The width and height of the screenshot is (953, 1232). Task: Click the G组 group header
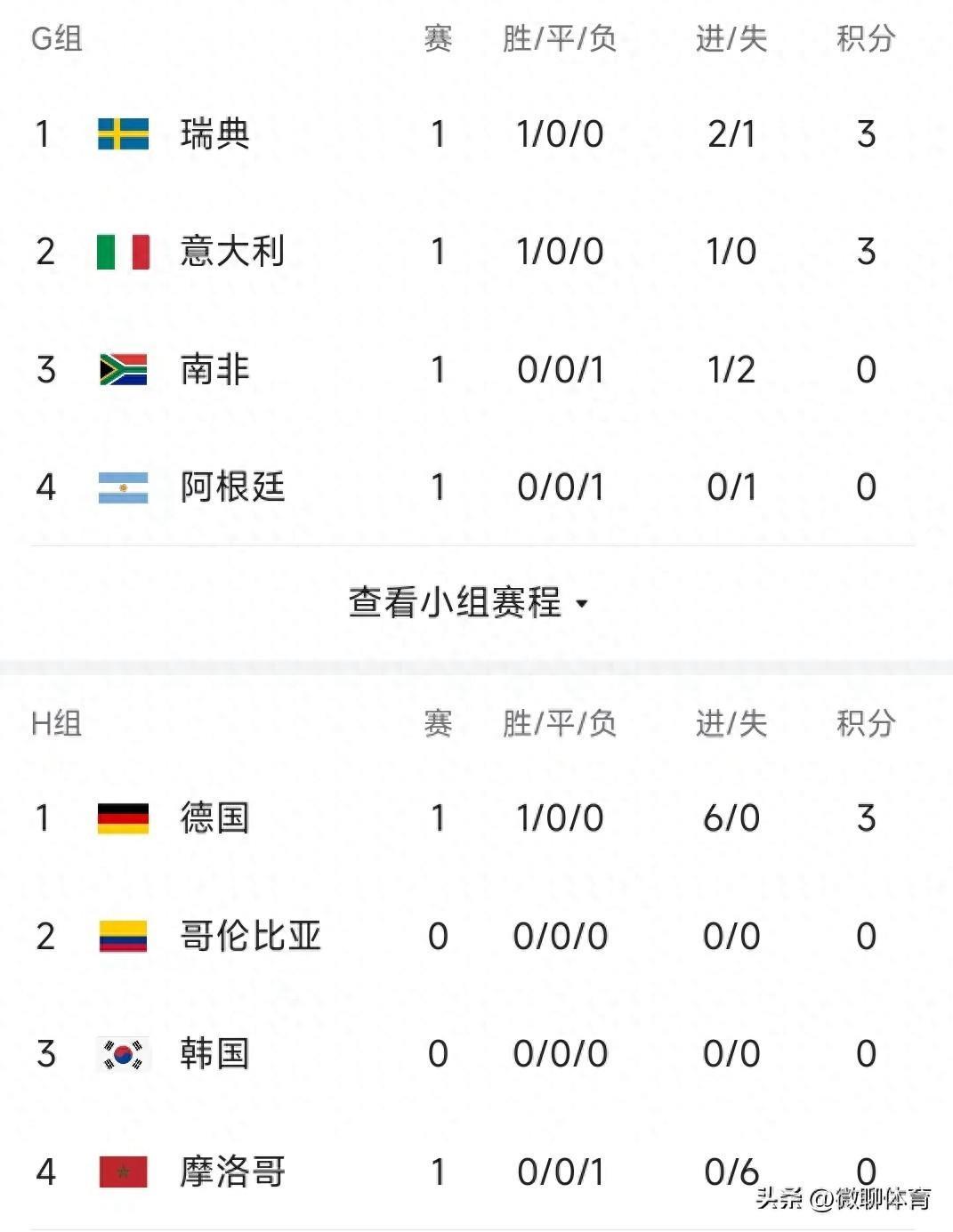[x=56, y=38]
